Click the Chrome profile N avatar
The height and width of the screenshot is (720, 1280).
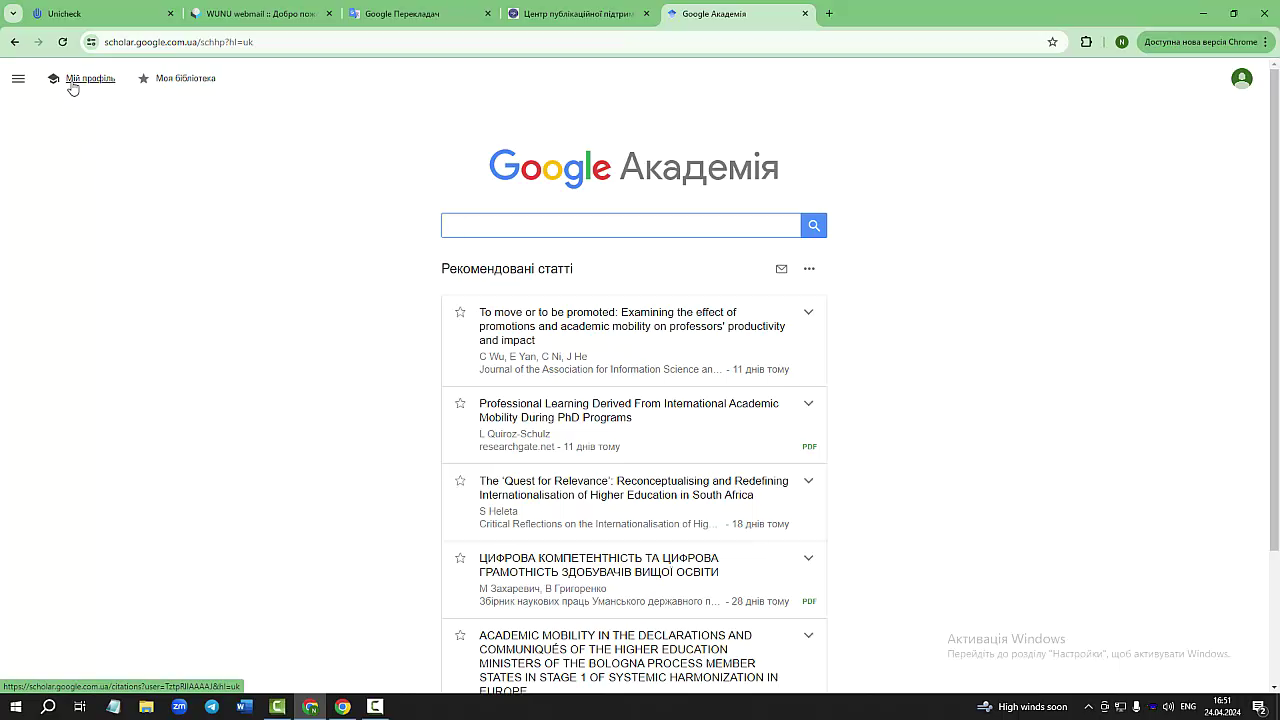pyautogui.click(x=1121, y=42)
